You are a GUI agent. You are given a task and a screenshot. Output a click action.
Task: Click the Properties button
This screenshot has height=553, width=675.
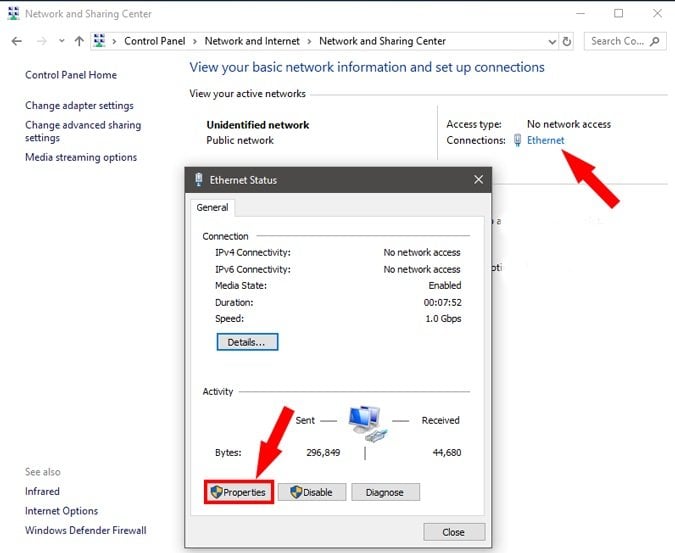239,492
